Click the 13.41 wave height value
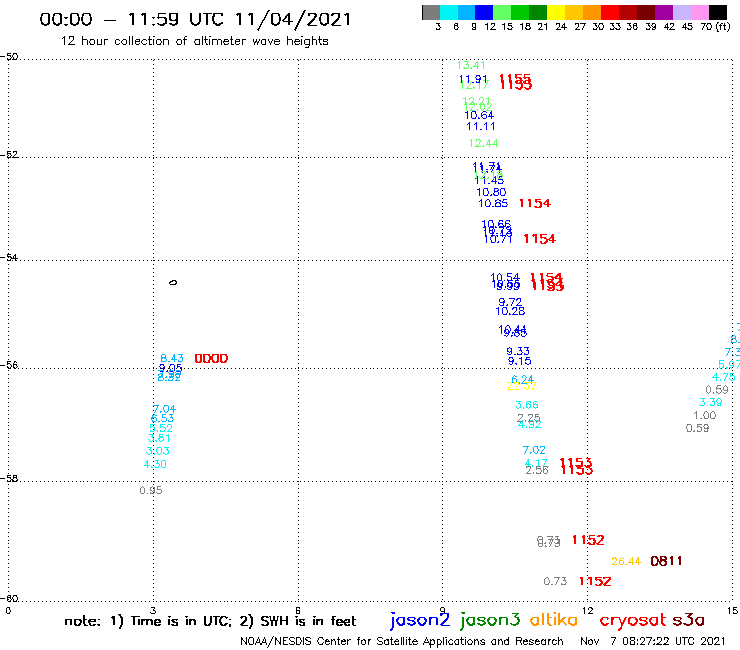The image size is (740, 650). click(x=471, y=65)
